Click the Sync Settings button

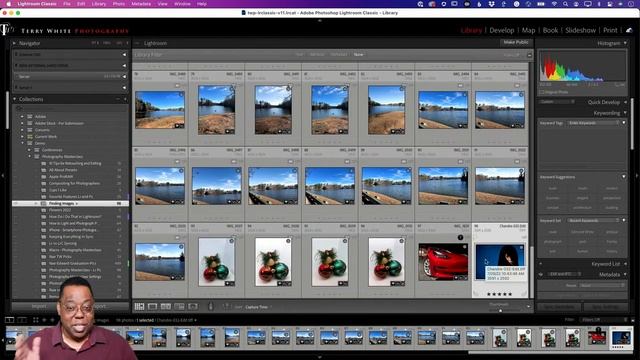605,307
